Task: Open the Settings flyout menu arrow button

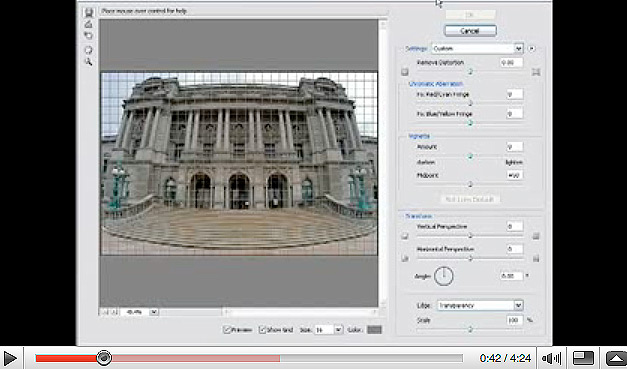Action: click(x=531, y=49)
